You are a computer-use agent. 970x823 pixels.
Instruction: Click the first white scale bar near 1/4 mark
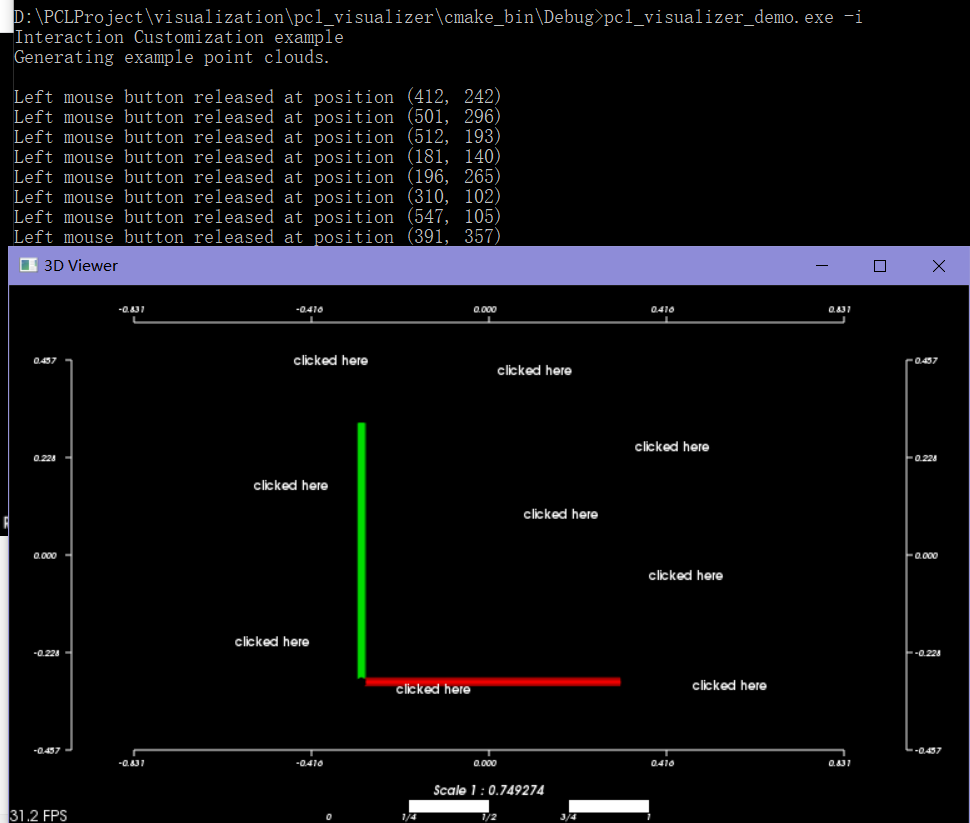(x=447, y=806)
